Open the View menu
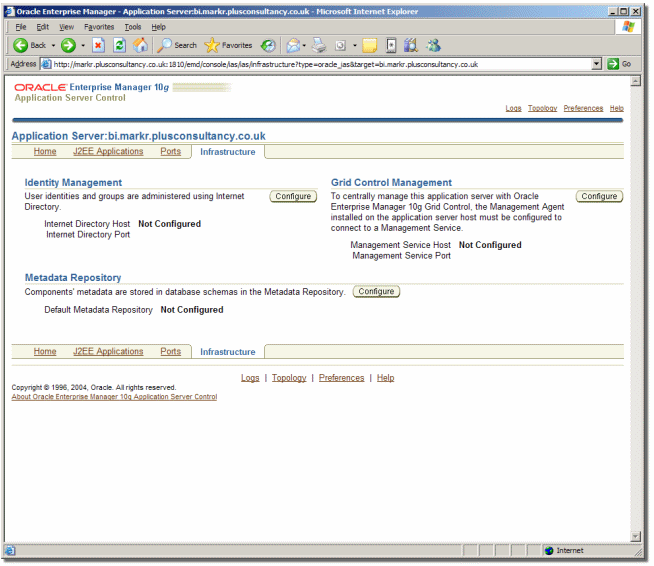 point(66,27)
